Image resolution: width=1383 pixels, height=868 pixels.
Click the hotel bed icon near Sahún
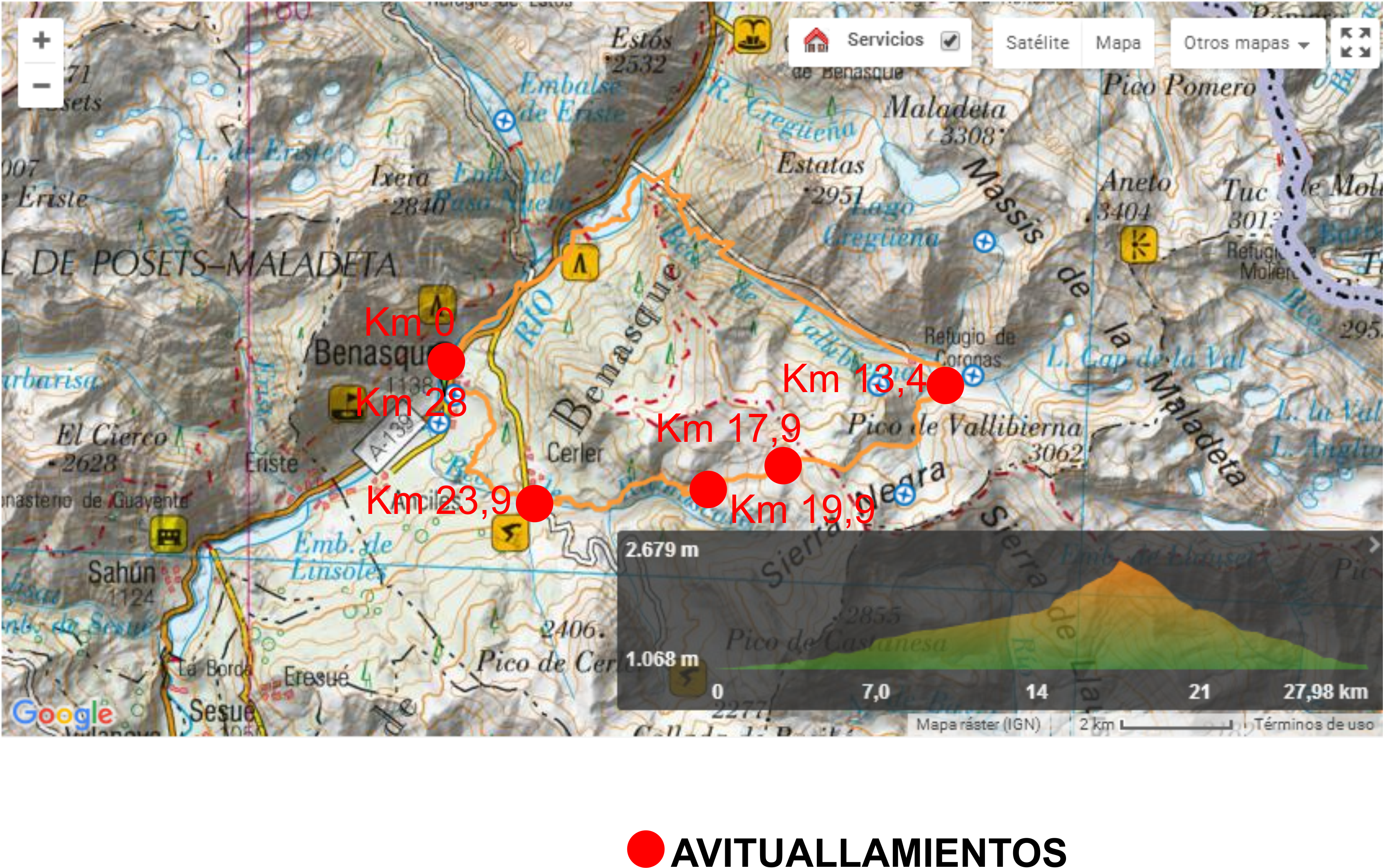click(168, 534)
